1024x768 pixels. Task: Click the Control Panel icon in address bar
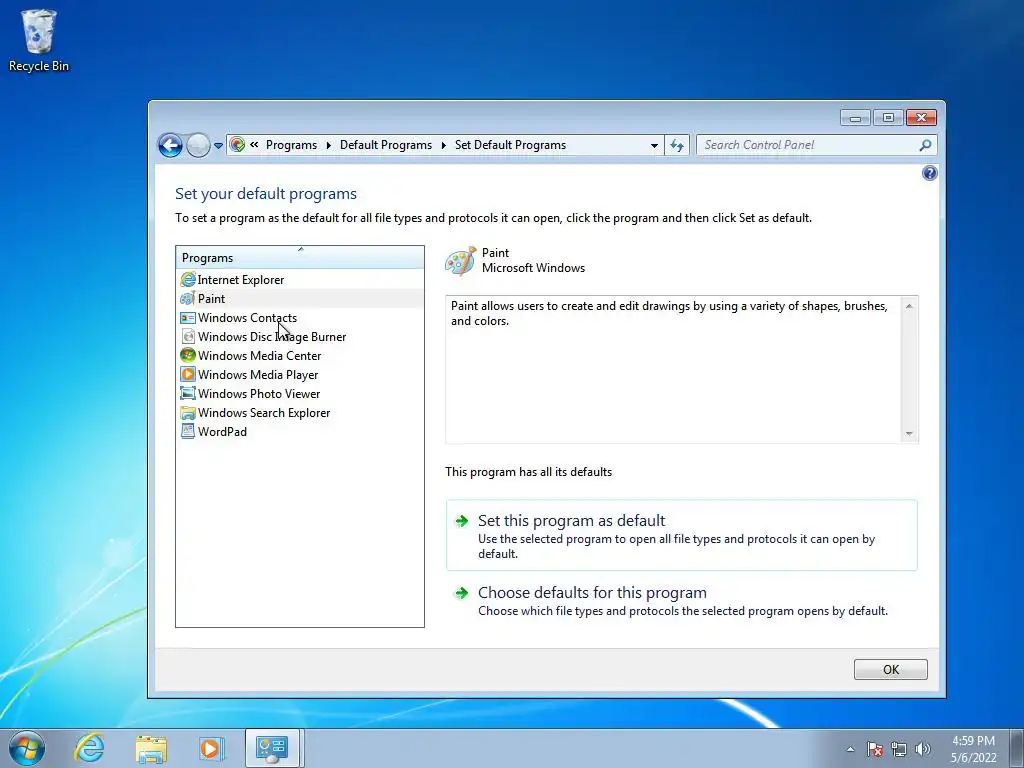(238, 145)
